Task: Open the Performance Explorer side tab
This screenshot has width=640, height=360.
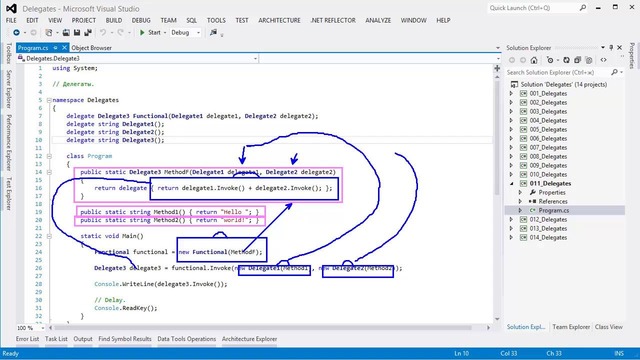Action: [9, 142]
